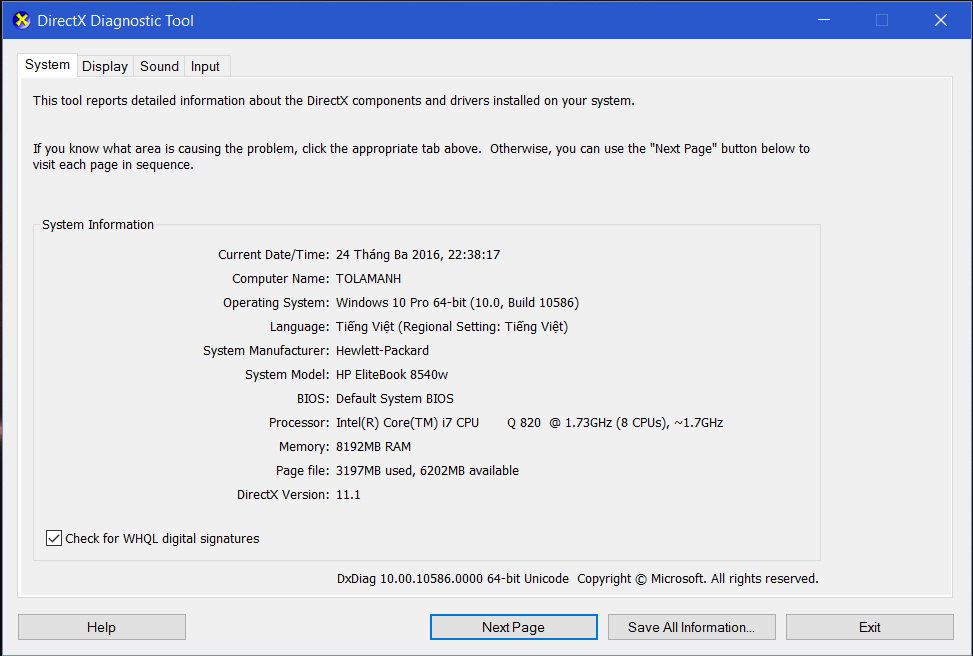Go to the Input tab

coord(205,66)
